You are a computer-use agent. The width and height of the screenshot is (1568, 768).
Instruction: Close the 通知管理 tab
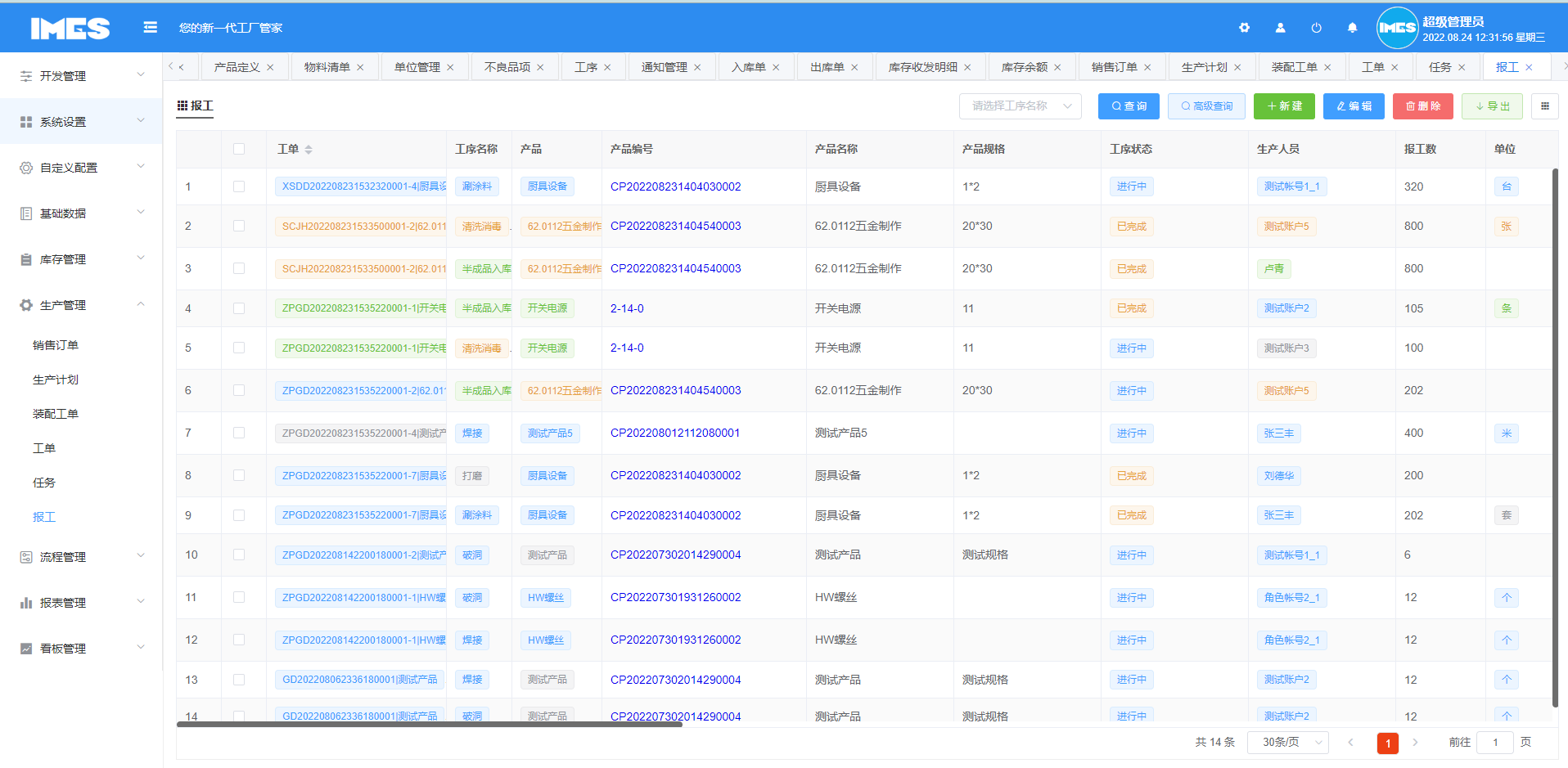(697, 67)
